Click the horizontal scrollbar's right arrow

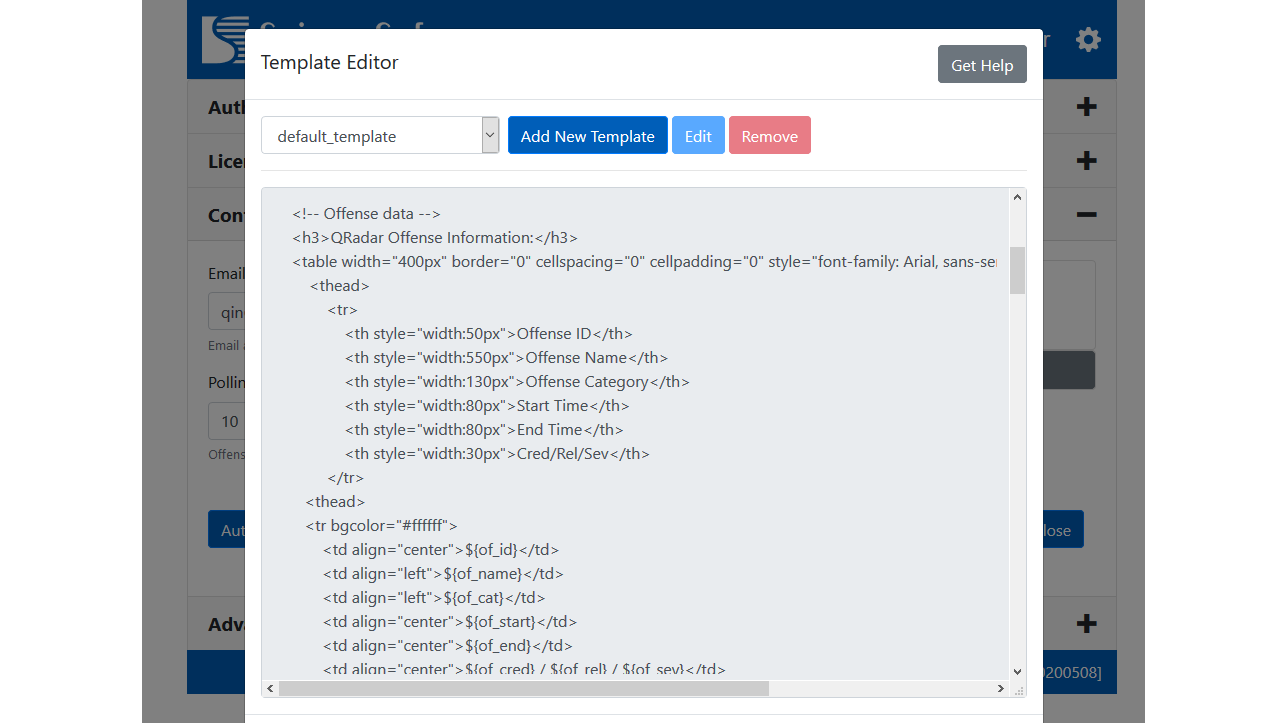point(1001,689)
